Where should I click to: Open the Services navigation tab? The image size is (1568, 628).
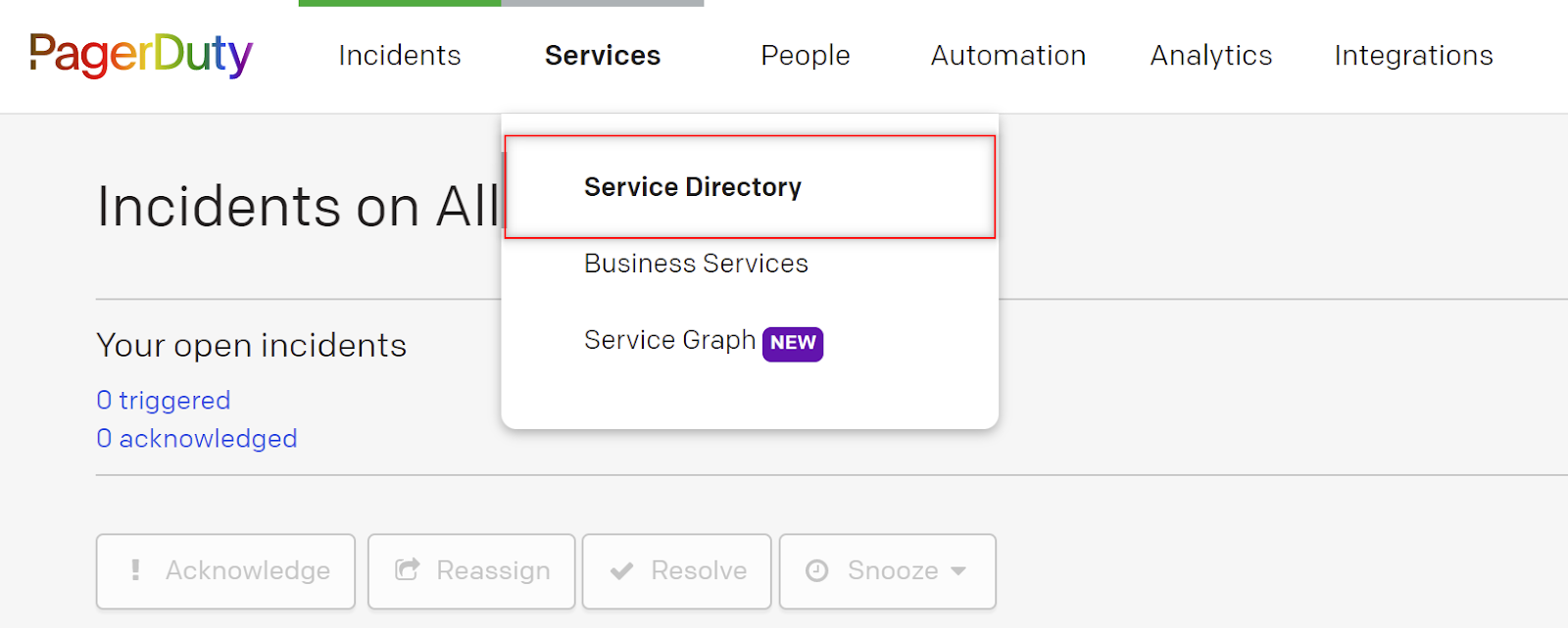(x=602, y=56)
